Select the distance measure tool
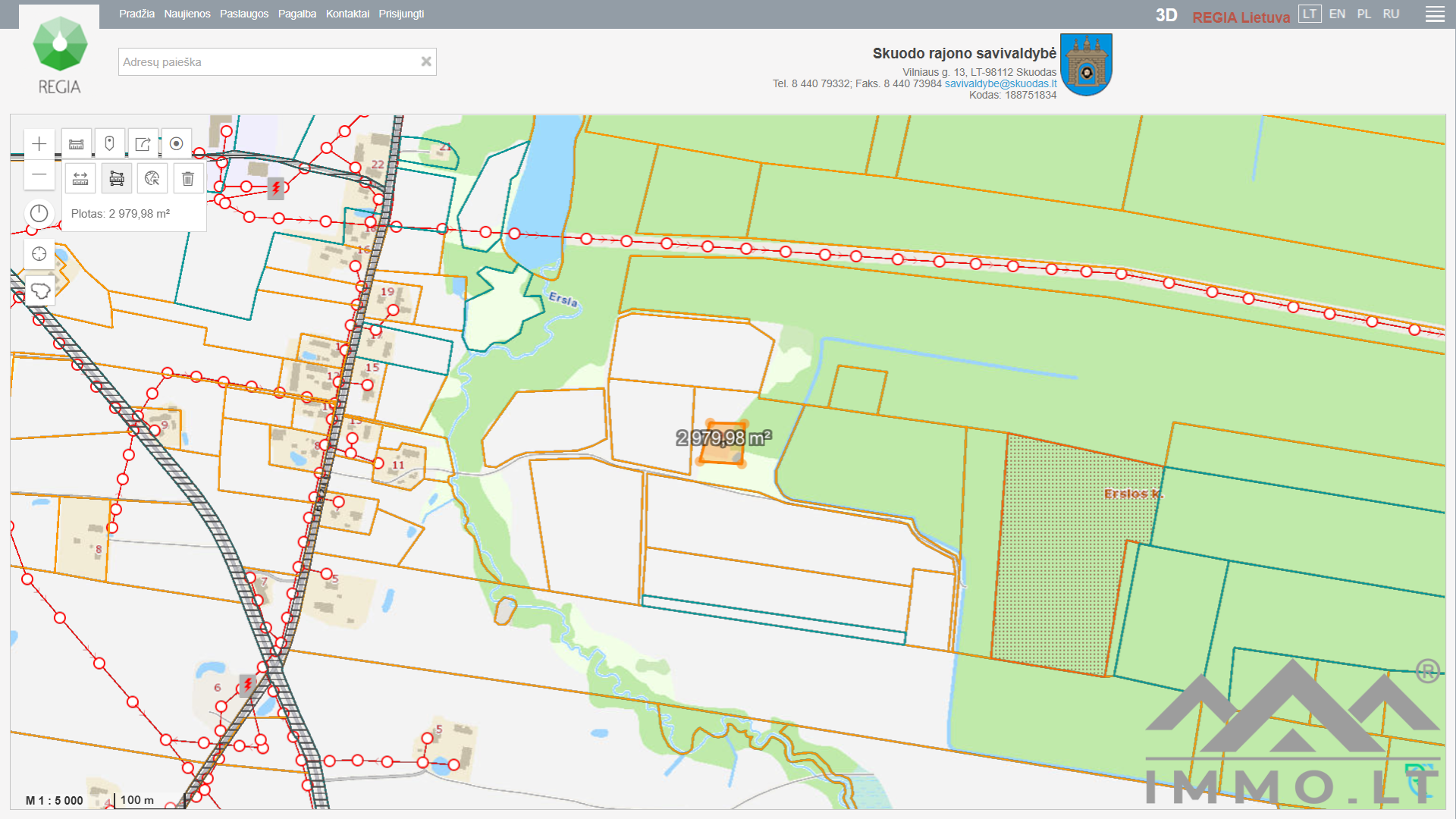 click(x=80, y=179)
